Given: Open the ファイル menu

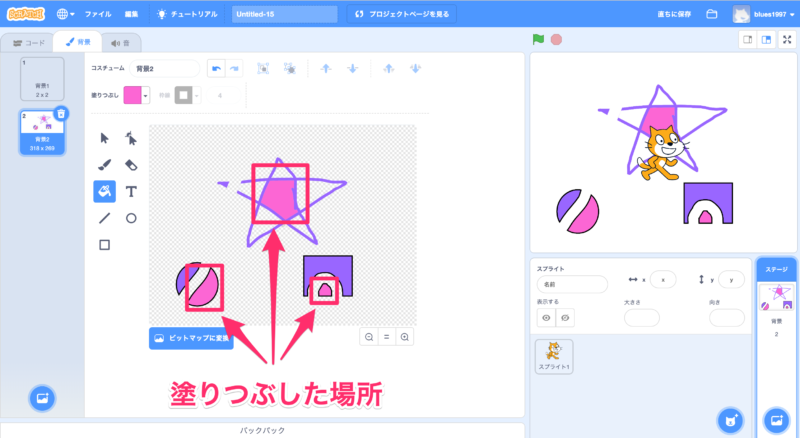Looking at the screenshot, I should click(x=98, y=14).
